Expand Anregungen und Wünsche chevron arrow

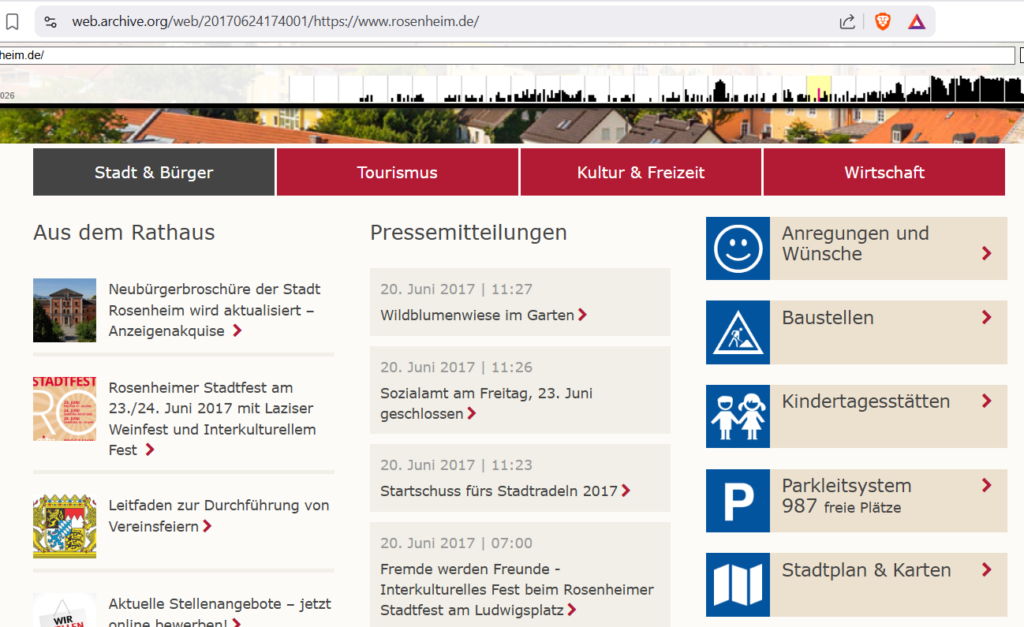(x=987, y=253)
